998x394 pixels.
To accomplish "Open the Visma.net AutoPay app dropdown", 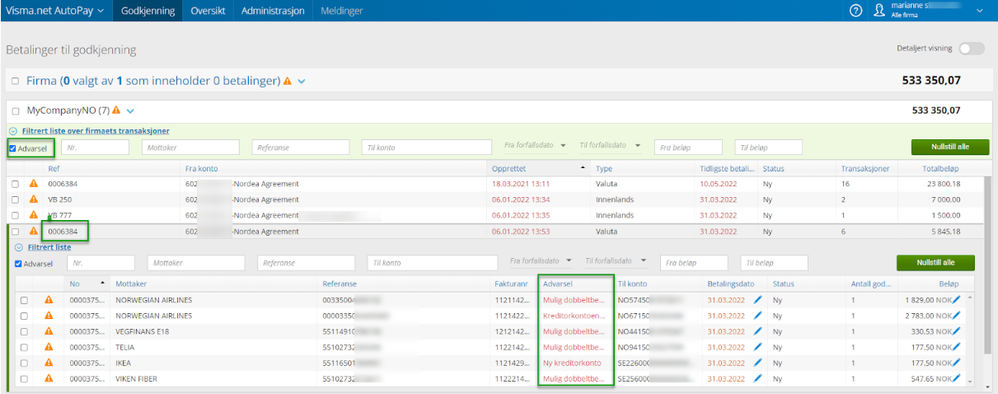I will pyautogui.click(x=54, y=11).
